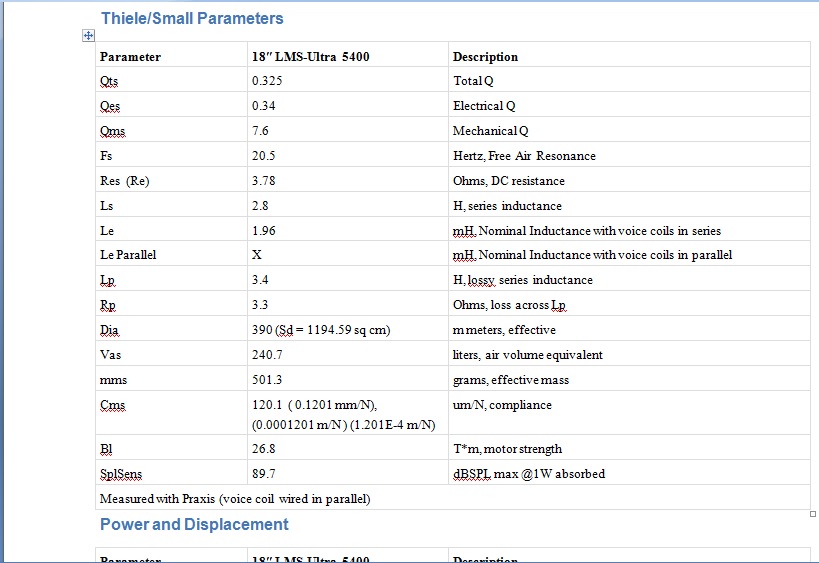Viewport: 819px width, 563px height.
Task: Click the 'X' value cell
Action: pyautogui.click(x=348, y=253)
